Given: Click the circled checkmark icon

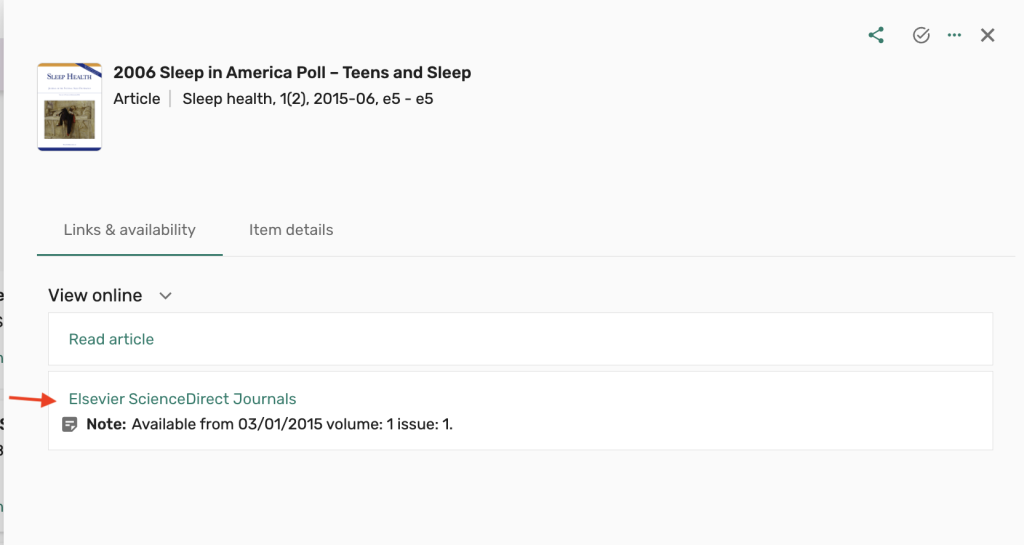Looking at the screenshot, I should coord(921,36).
